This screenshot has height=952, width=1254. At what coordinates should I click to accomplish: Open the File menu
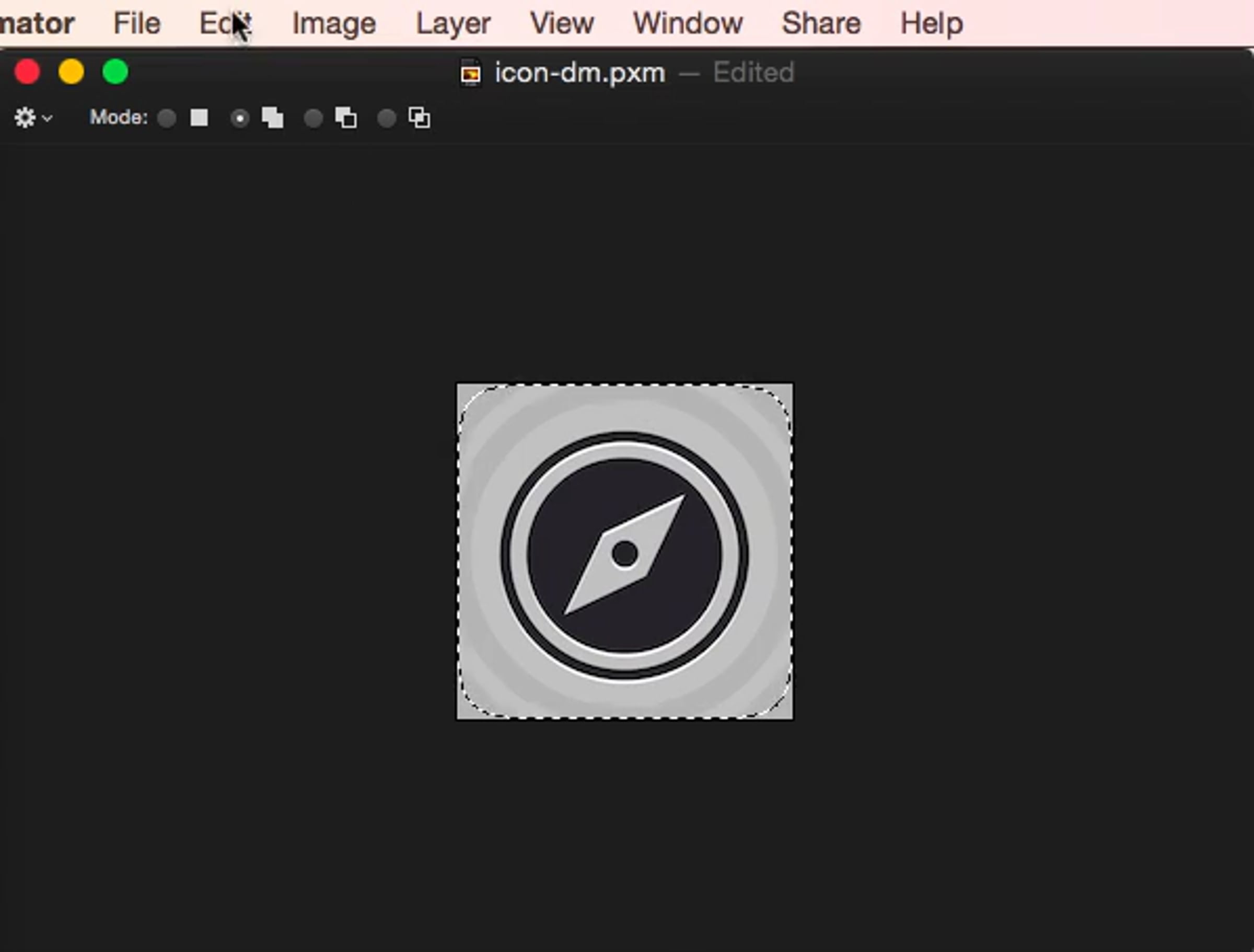tap(136, 23)
